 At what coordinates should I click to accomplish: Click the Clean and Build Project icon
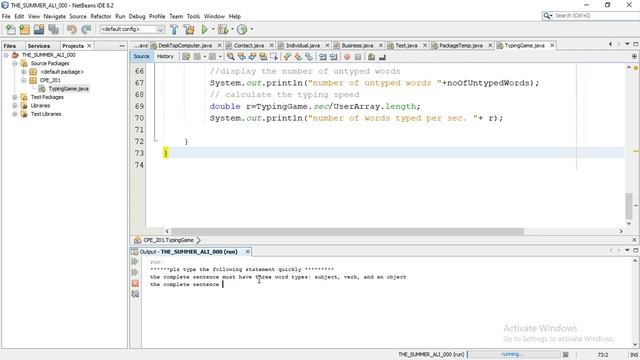click(189, 29)
